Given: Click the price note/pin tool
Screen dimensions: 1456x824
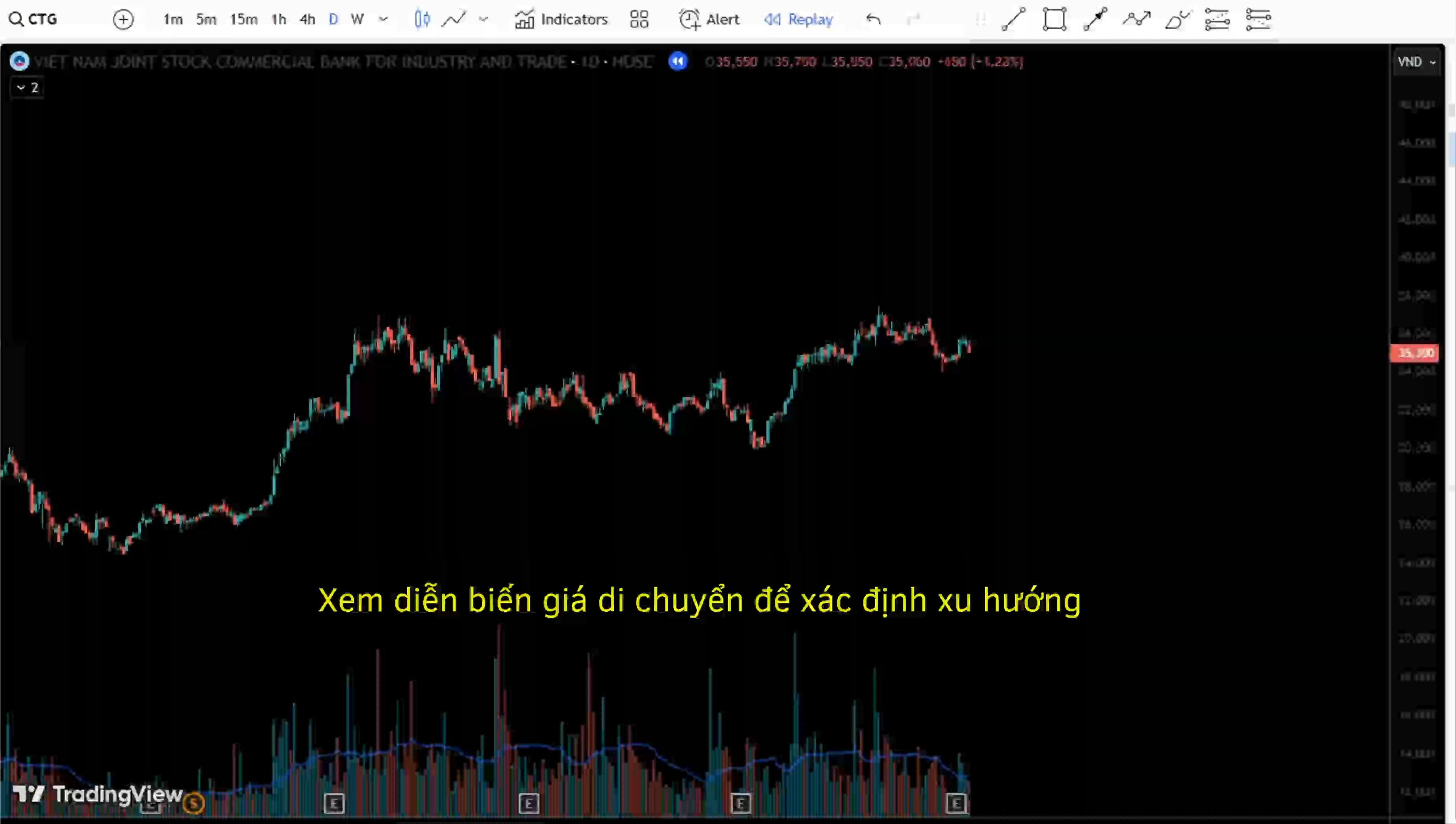Looking at the screenshot, I should tap(1096, 19).
